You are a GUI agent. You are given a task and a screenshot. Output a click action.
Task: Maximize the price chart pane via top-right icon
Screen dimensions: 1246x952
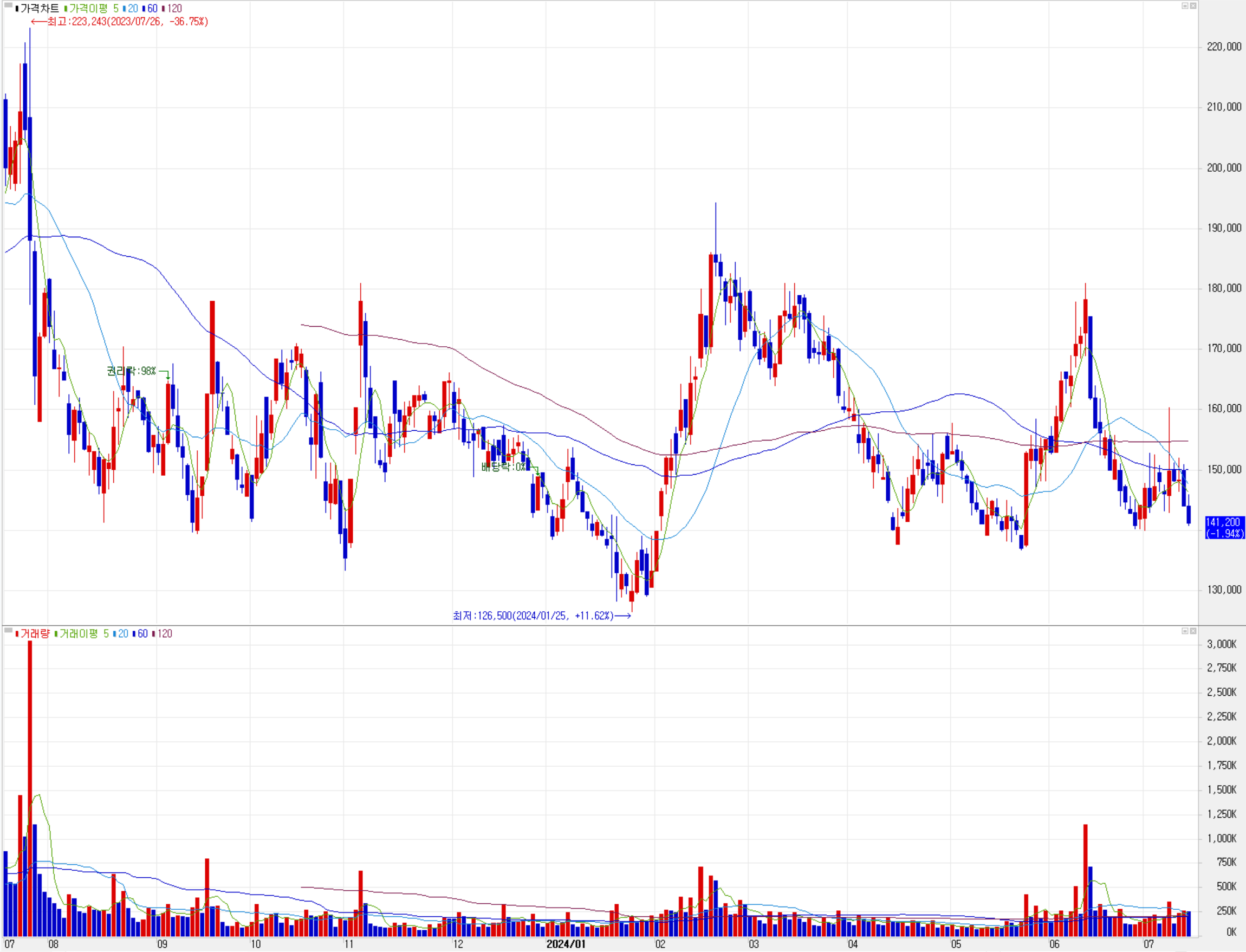click(x=1184, y=5)
